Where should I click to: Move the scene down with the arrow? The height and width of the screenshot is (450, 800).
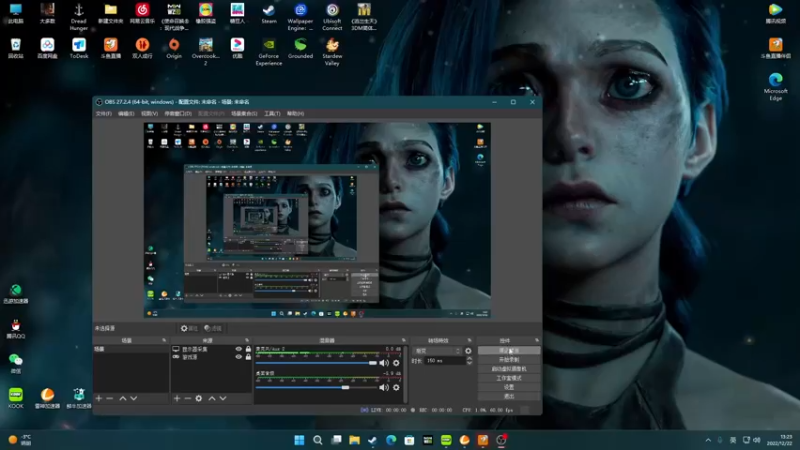coord(134,398)
